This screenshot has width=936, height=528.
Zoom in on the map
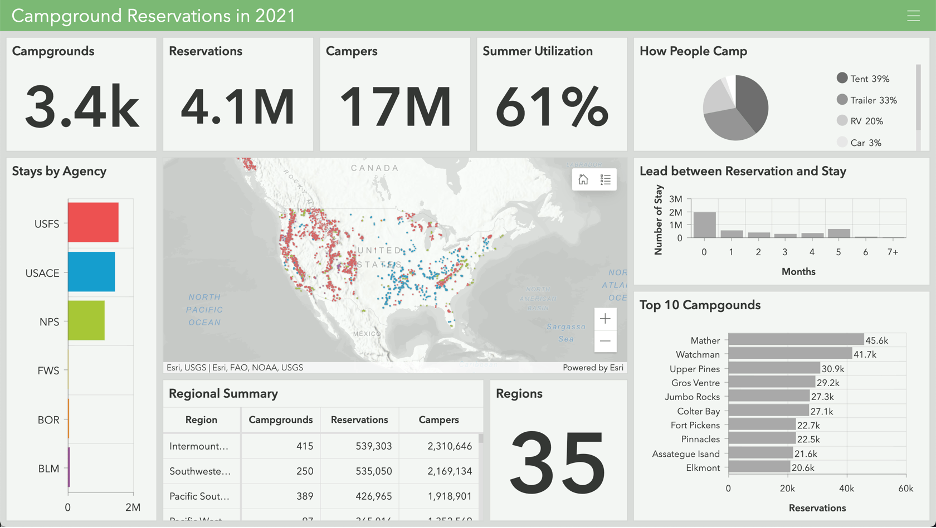point(605,319)
